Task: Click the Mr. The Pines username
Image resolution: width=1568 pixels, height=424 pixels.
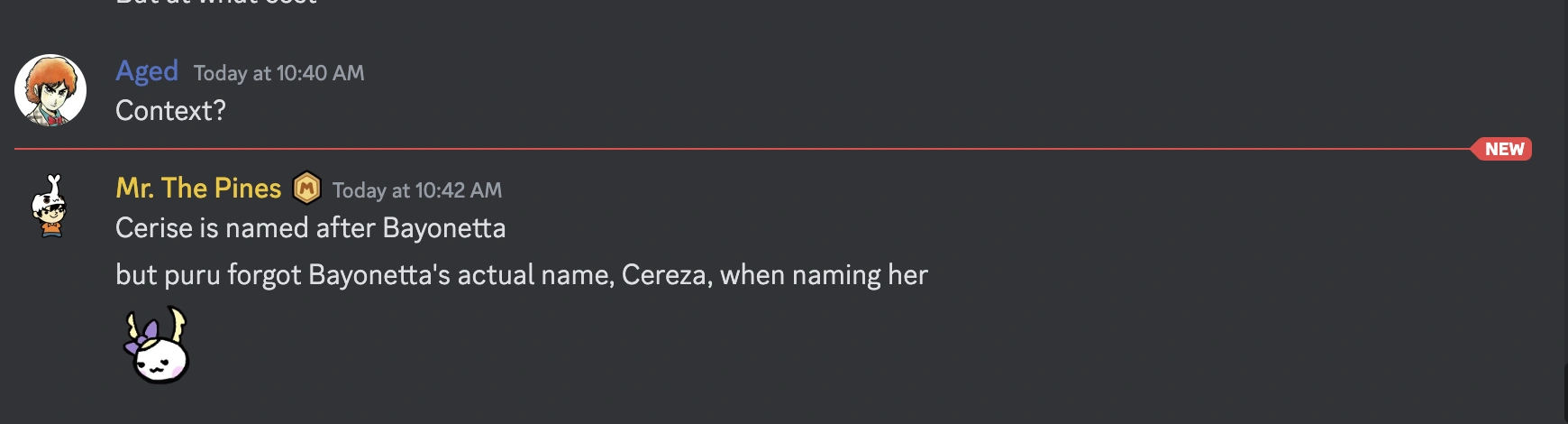Action: tap(198, 188)
